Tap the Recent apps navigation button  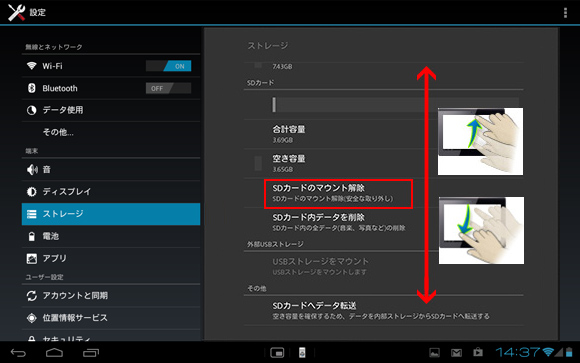[91, 353]
